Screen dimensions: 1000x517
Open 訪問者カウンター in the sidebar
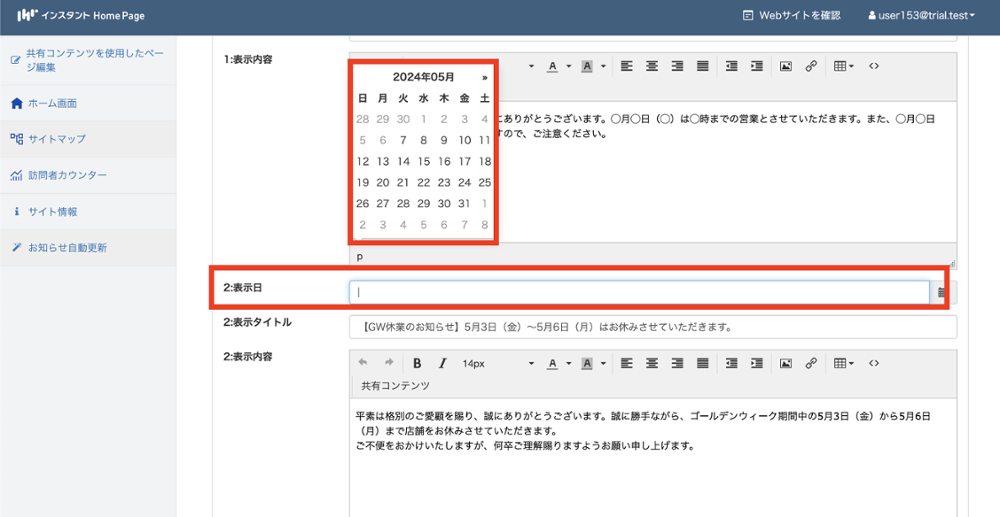click(x=67, y=176)
